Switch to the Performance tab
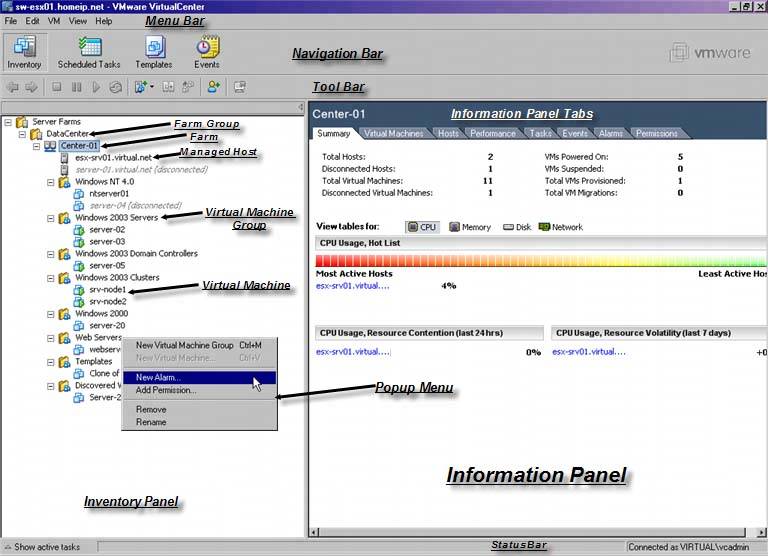Screen dimensions: 768x556 (493, 133)
